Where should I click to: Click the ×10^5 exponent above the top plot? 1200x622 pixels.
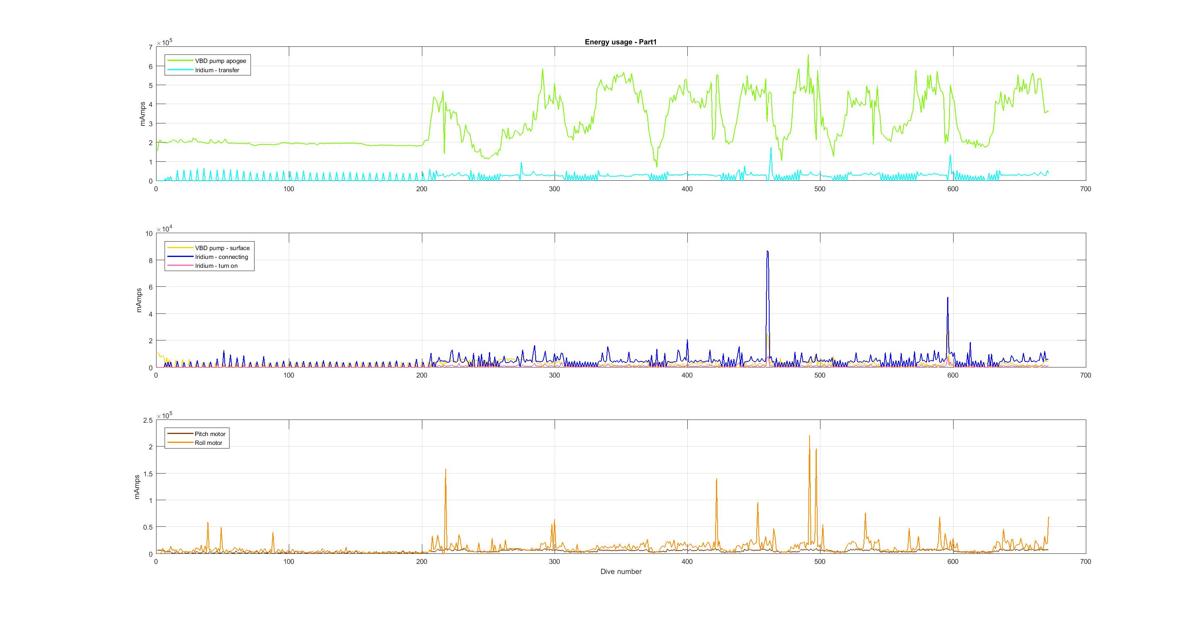[x=166, y=40]
